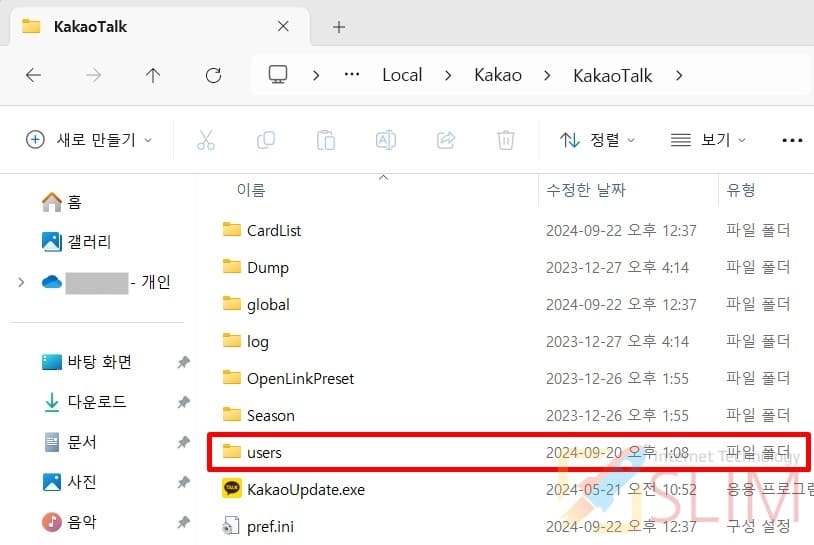Click the Share icon in toolbar
The width and height of the screenshot is (814, 545).
click(446, 140)
